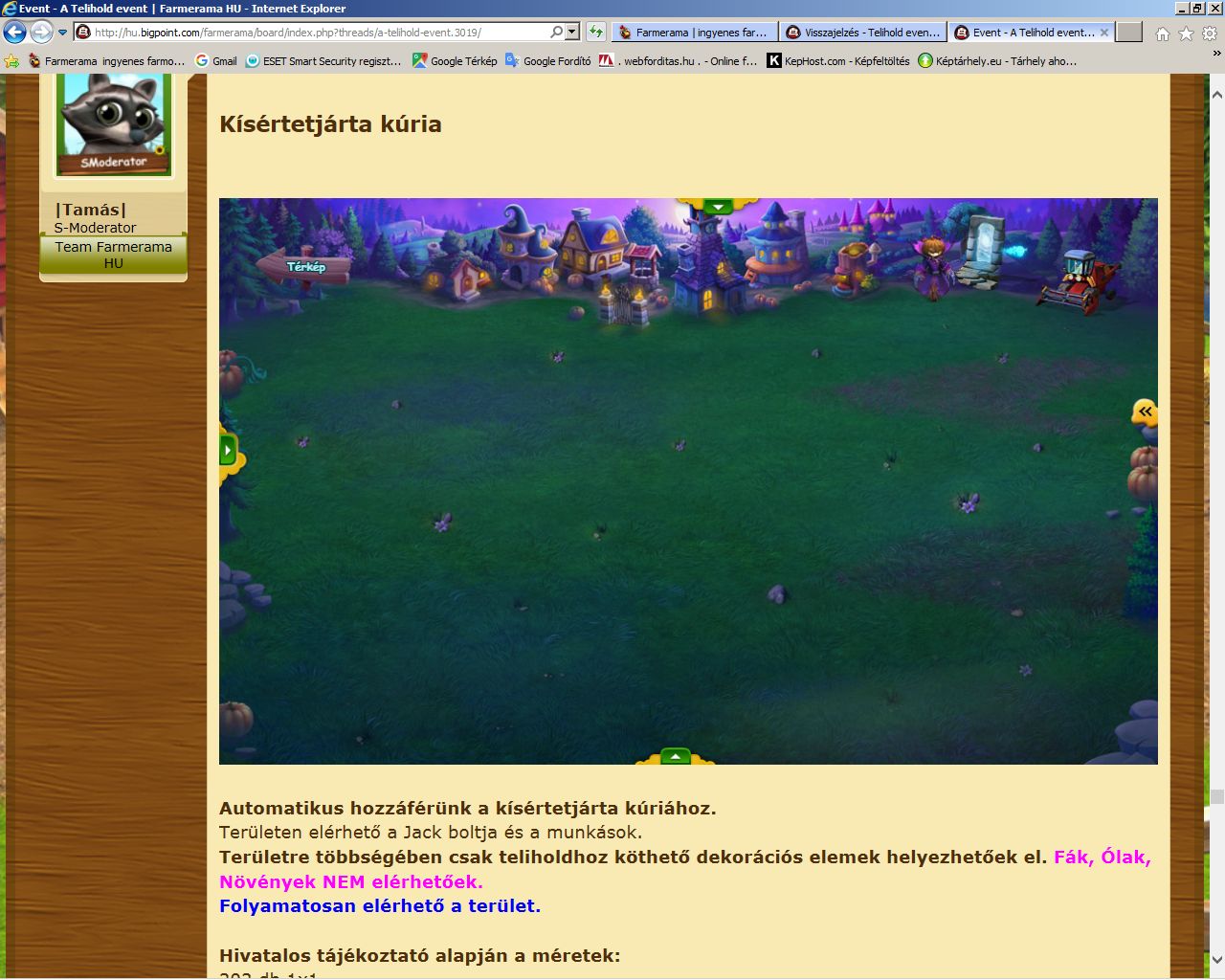This screenshot has width=1225, height=980.
Task: Click the glowing stone portal in the image
Action: pyautogui.click(x=981, y=251)
